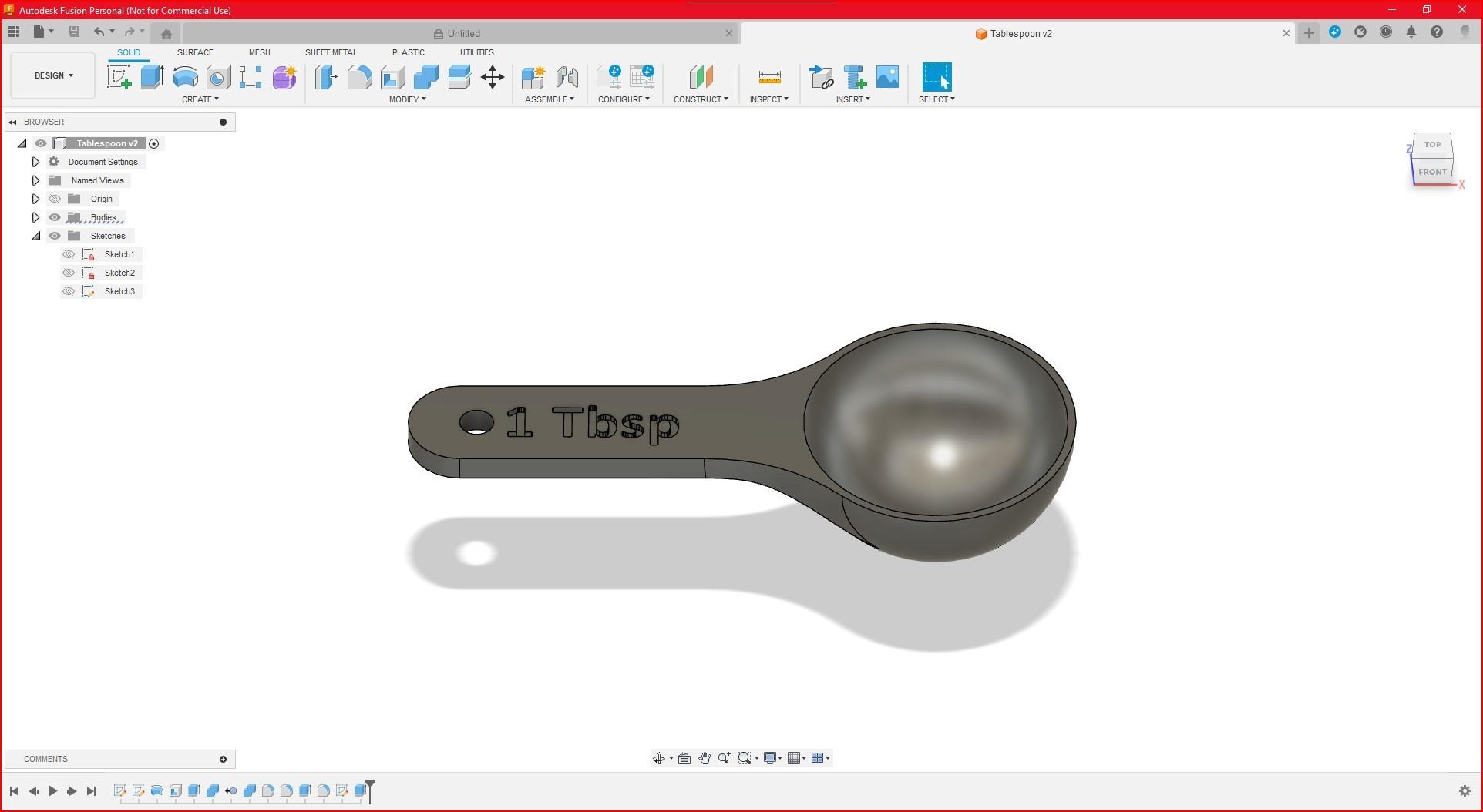The image size is (1483, 812).
Task: Jump to the timeline beginning
Action: [x=14, y=790]
